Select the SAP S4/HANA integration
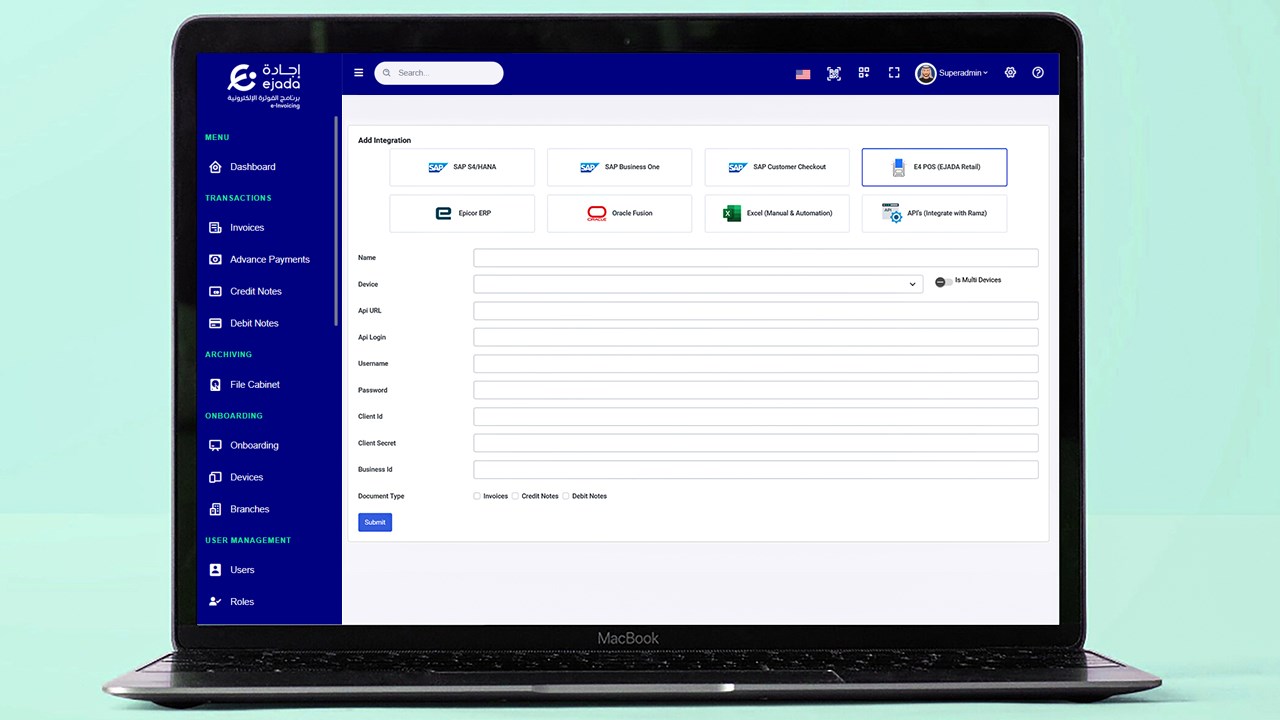Screen dimensions: 1280x720 click(462, 167)
